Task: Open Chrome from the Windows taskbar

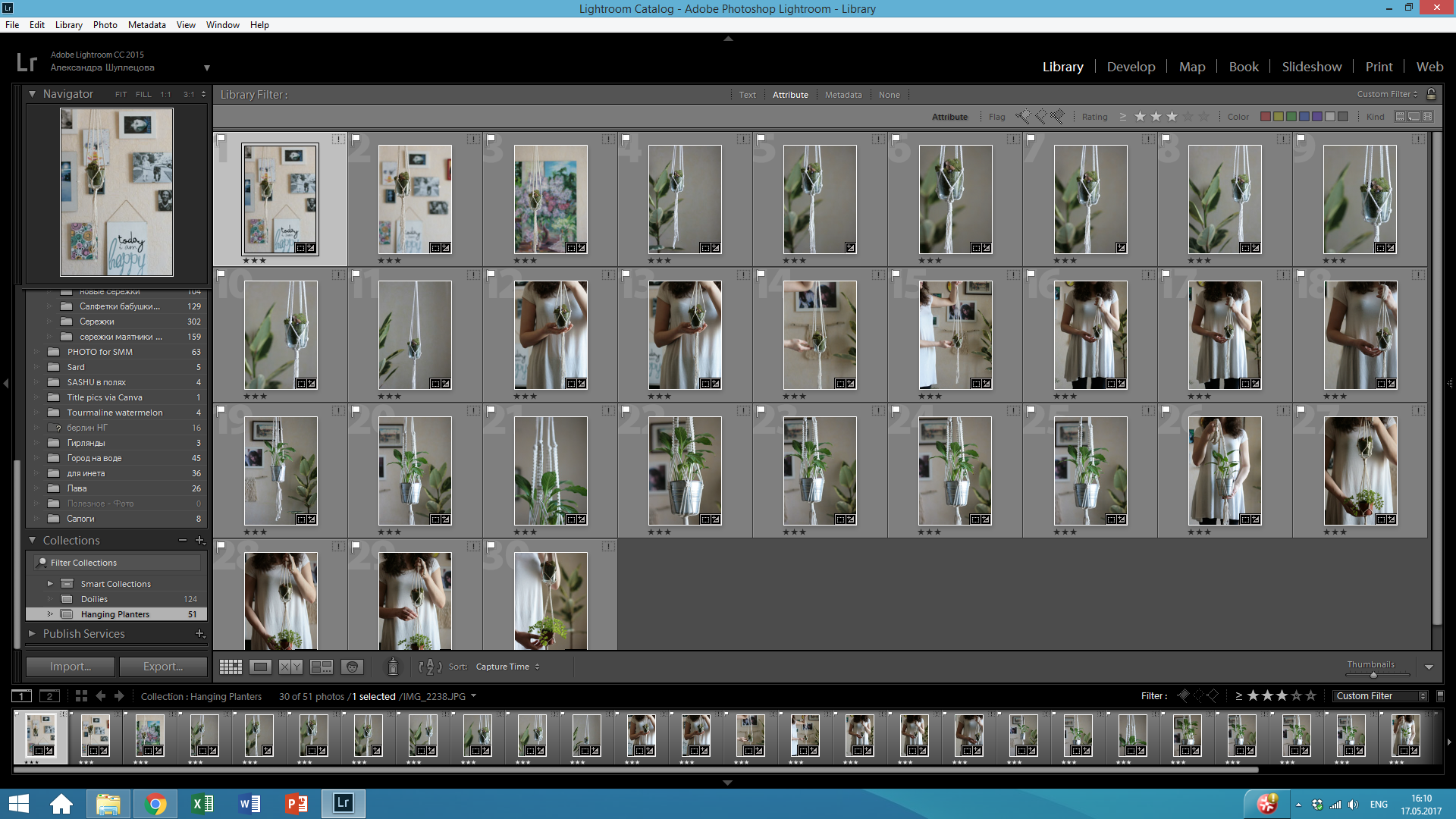Action: point(155,803)
